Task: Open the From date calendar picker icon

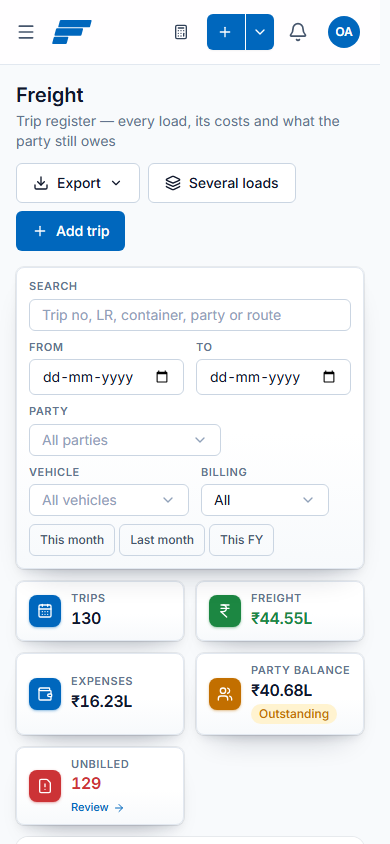Action: click(162, 377)
